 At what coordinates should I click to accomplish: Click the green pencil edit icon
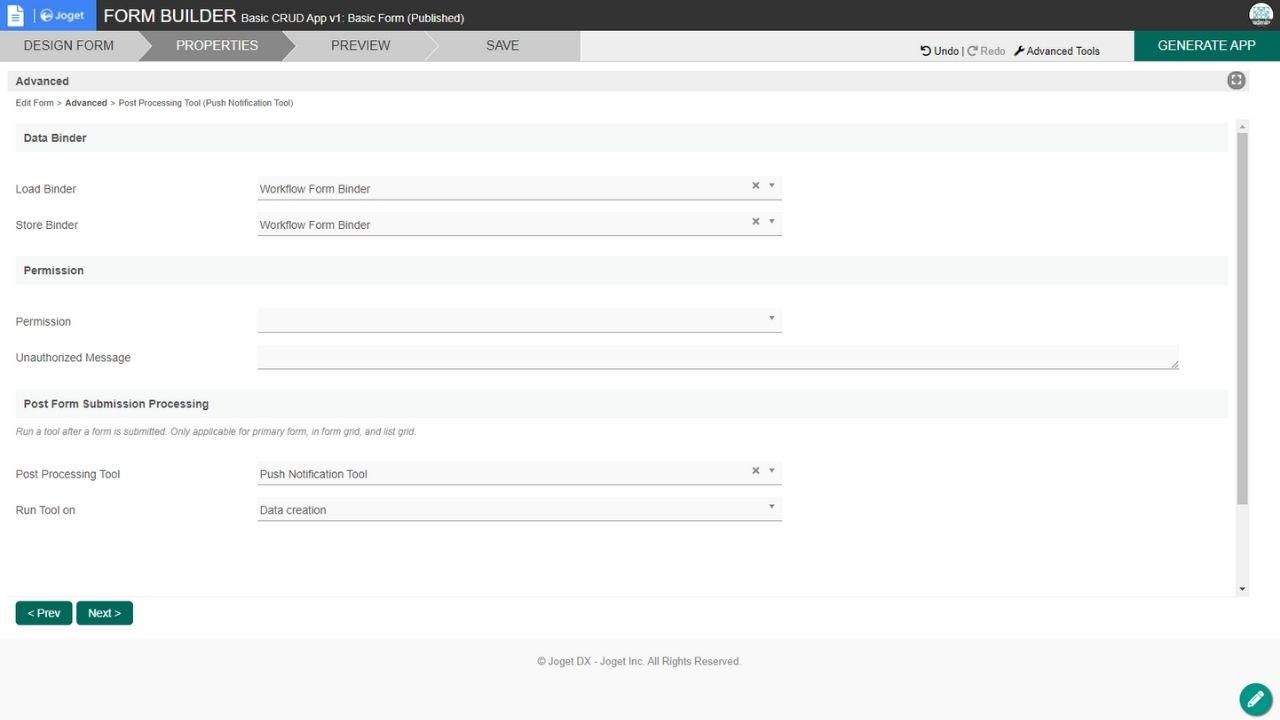(1255, 699)
